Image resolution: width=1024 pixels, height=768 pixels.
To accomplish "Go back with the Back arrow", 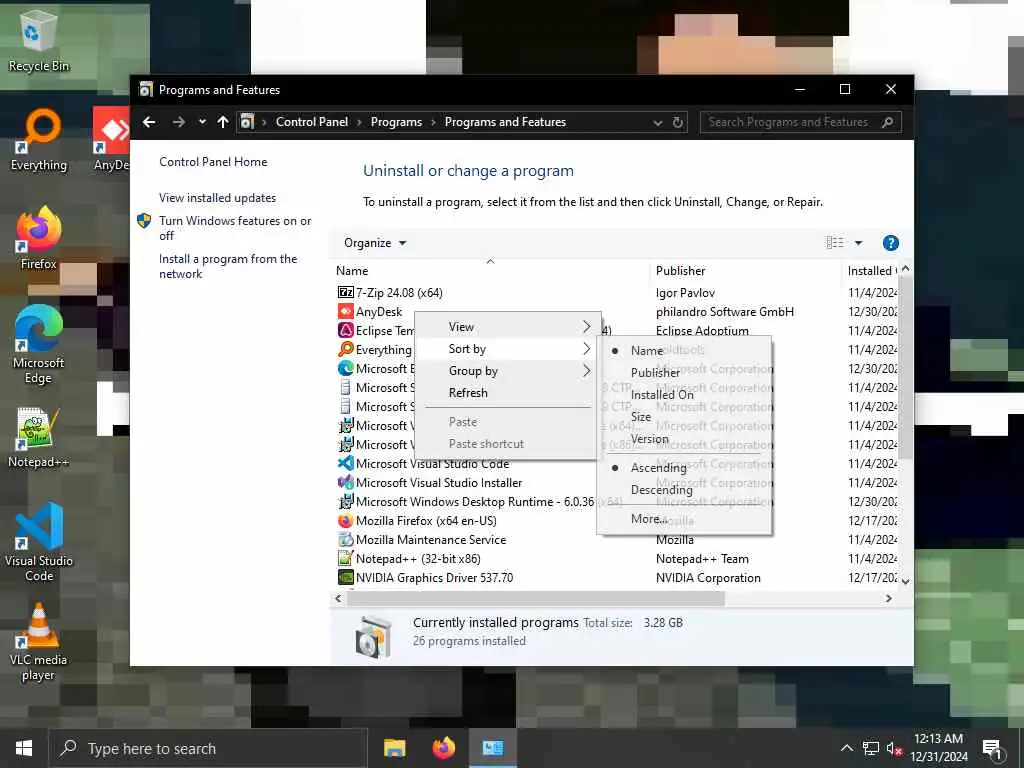I will pos(149,122).
